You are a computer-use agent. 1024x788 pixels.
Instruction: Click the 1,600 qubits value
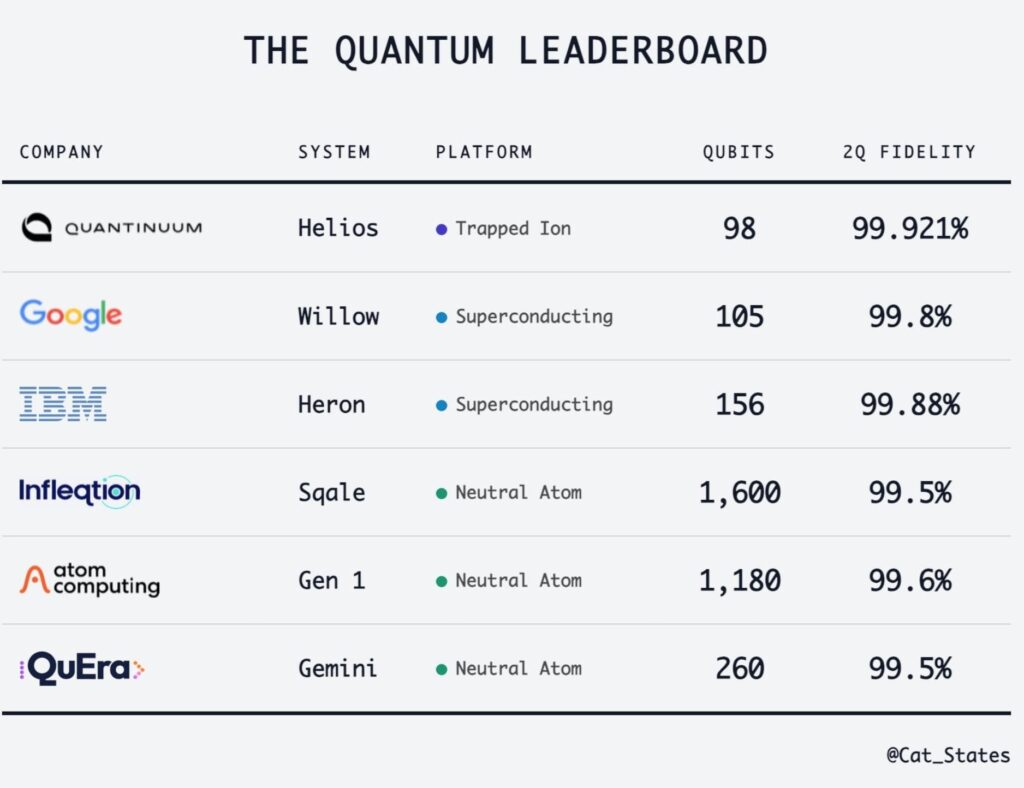click(x=740, y=492)
